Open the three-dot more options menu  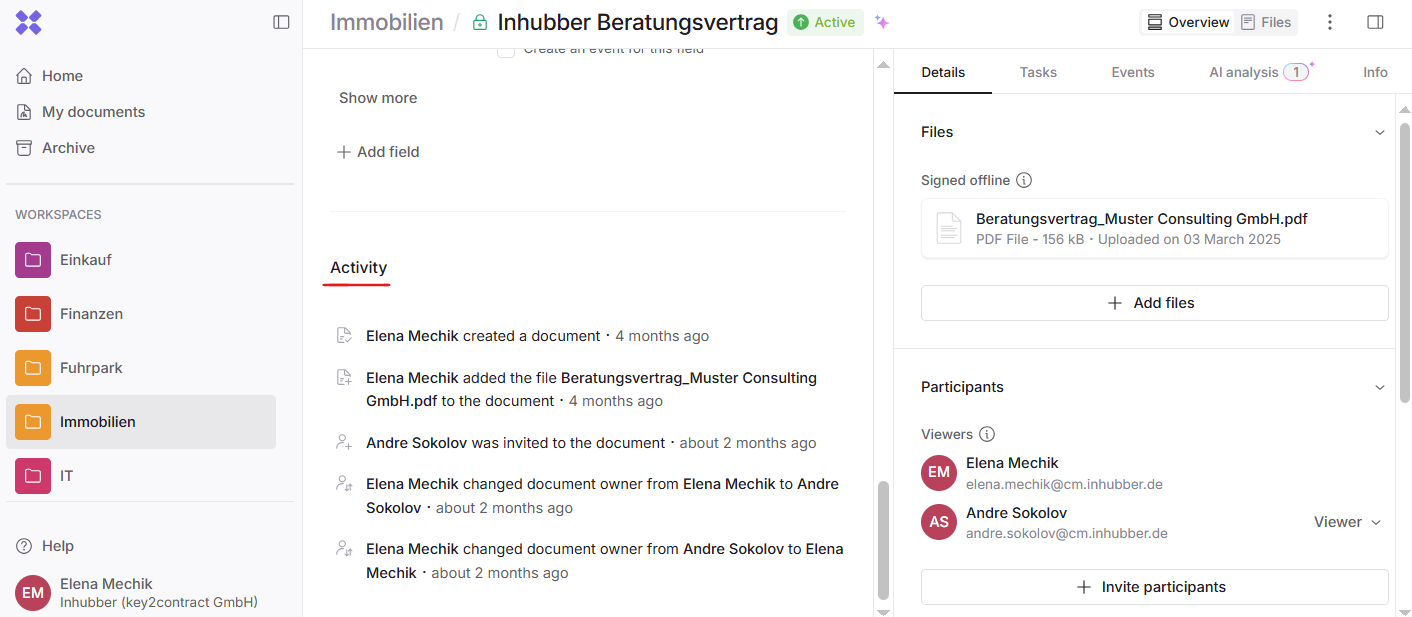(1330, 22)
